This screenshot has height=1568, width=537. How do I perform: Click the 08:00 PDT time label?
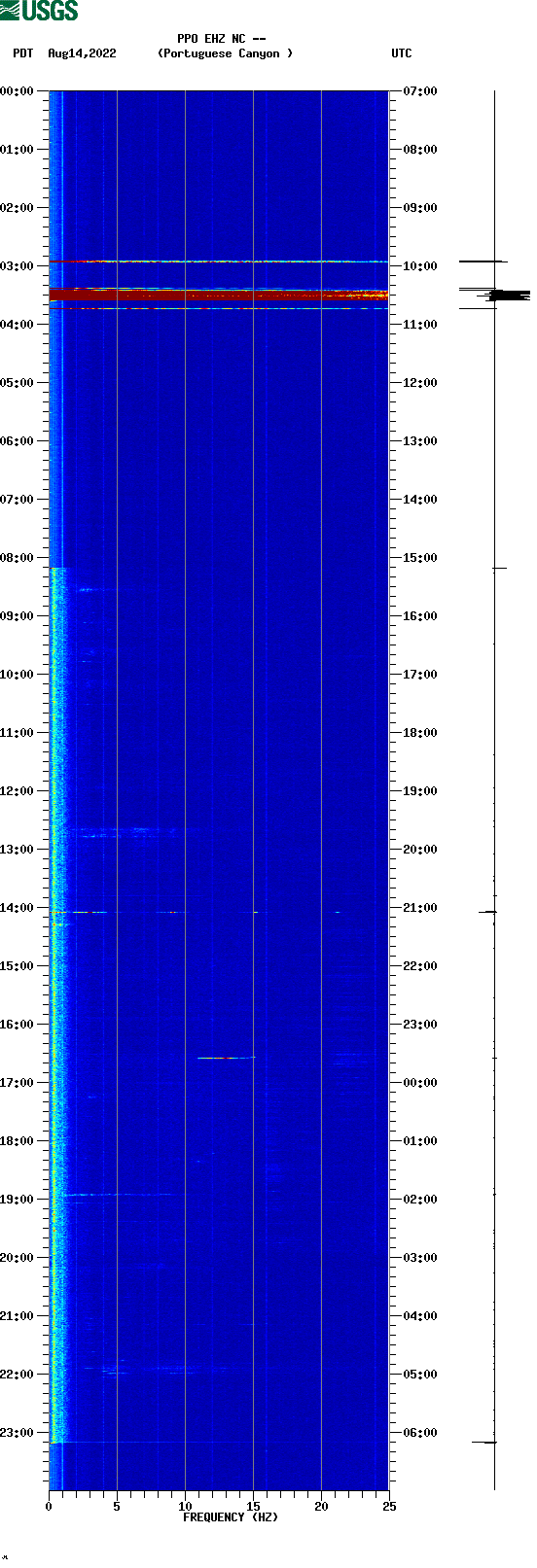[18, 557]
